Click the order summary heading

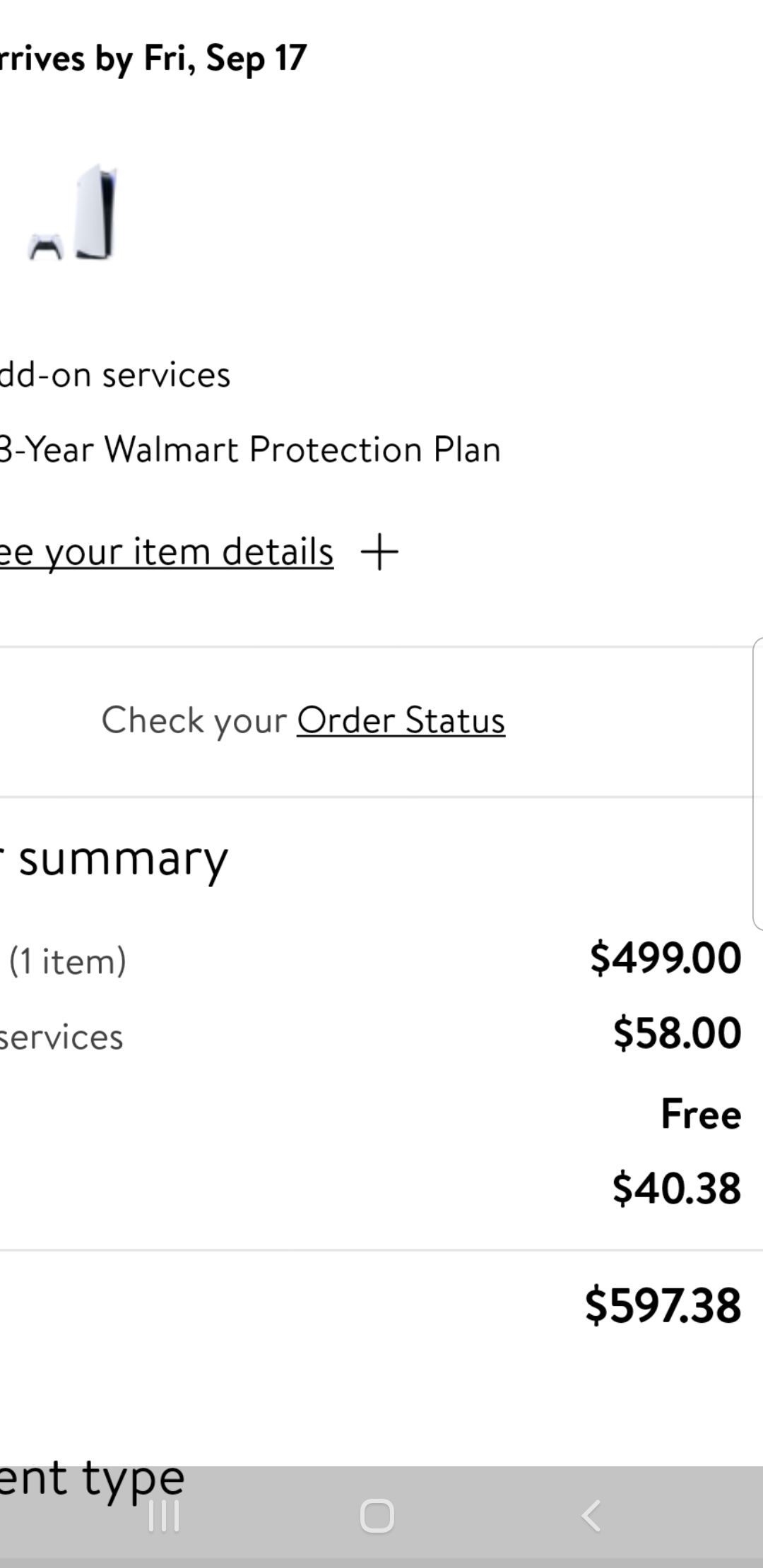(x=113, y=858)
